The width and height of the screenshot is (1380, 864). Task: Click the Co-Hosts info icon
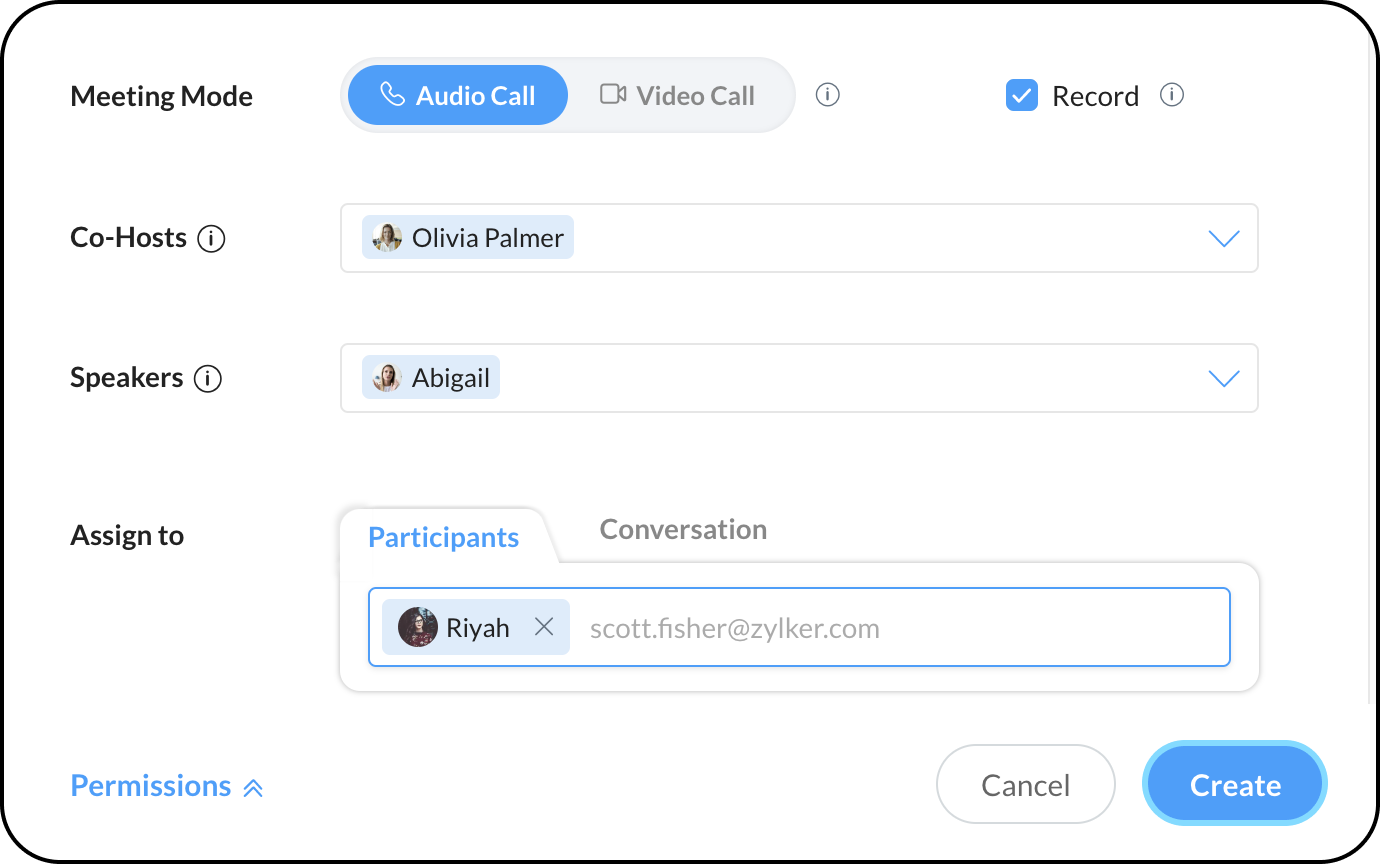211,239
